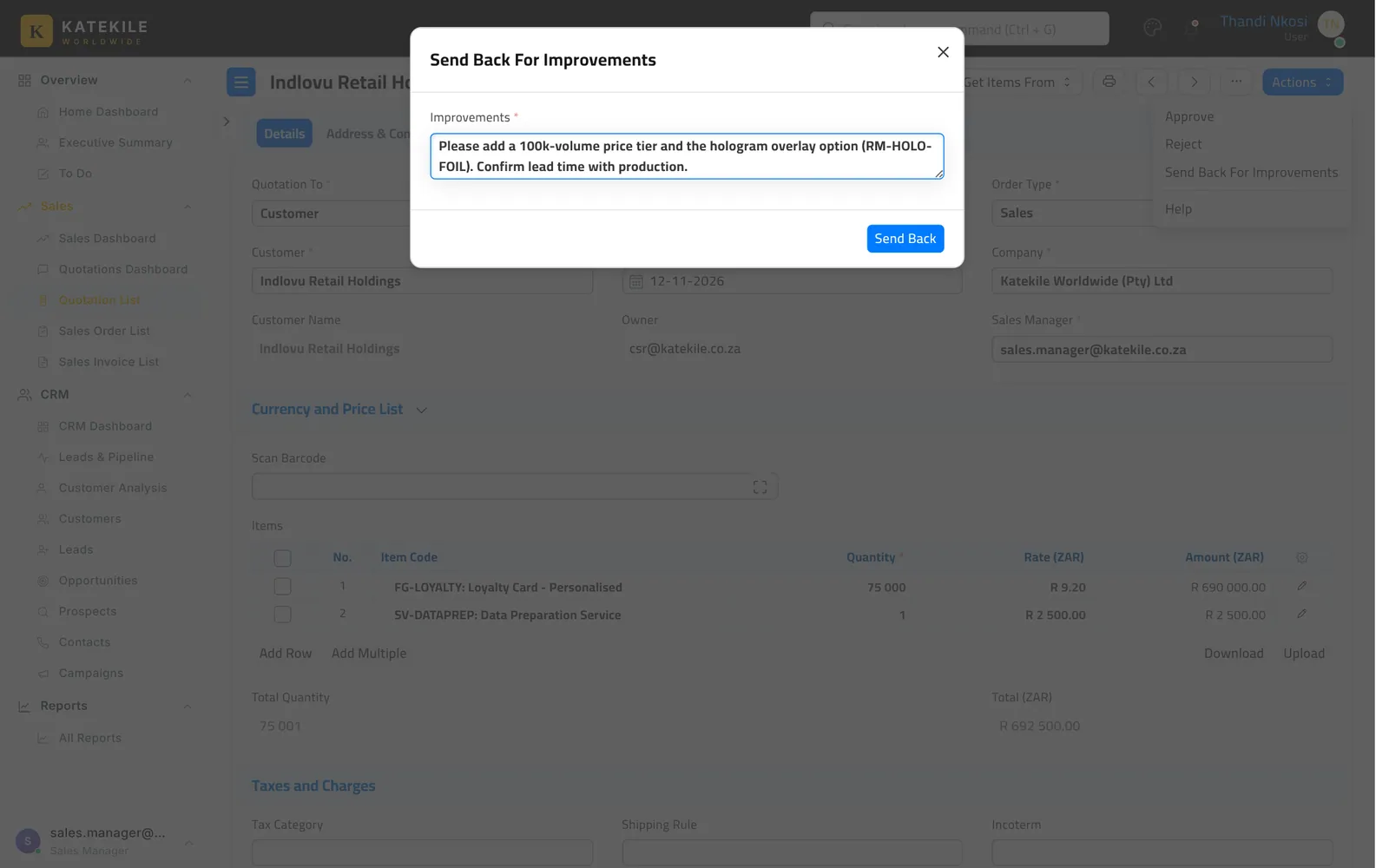Go to previous document arrow
Viewport: 1389px width, 868px height.
click(x=1151, y=82)
